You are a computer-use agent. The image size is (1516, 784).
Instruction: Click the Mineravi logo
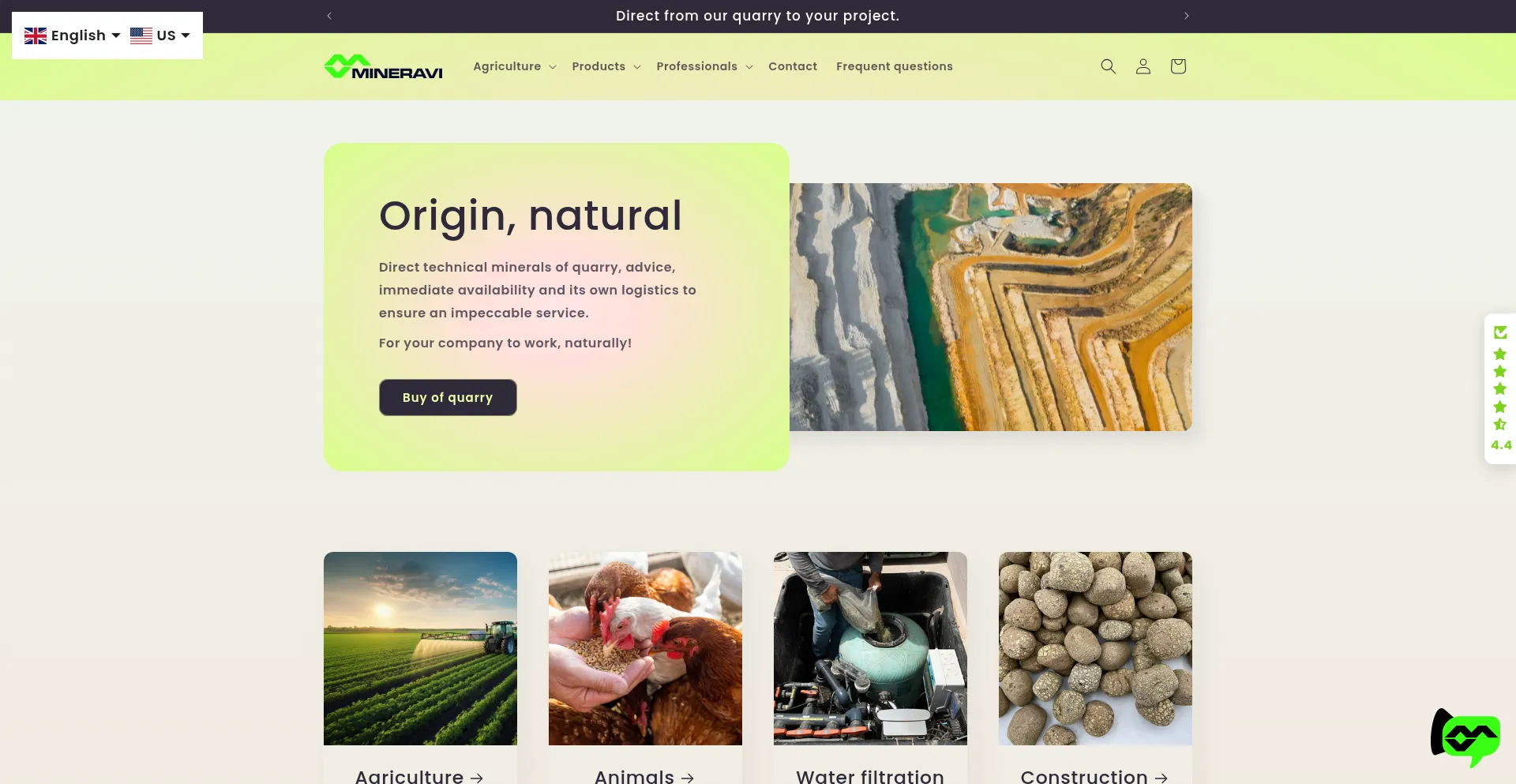pyautogui.click(x=383, y=66)
